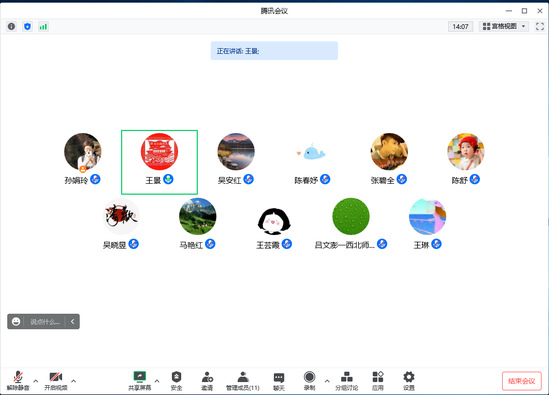The image size is (549, 395).
Task: Click the say something chat input
Action: pyautogui.click(x=45, y=321)
